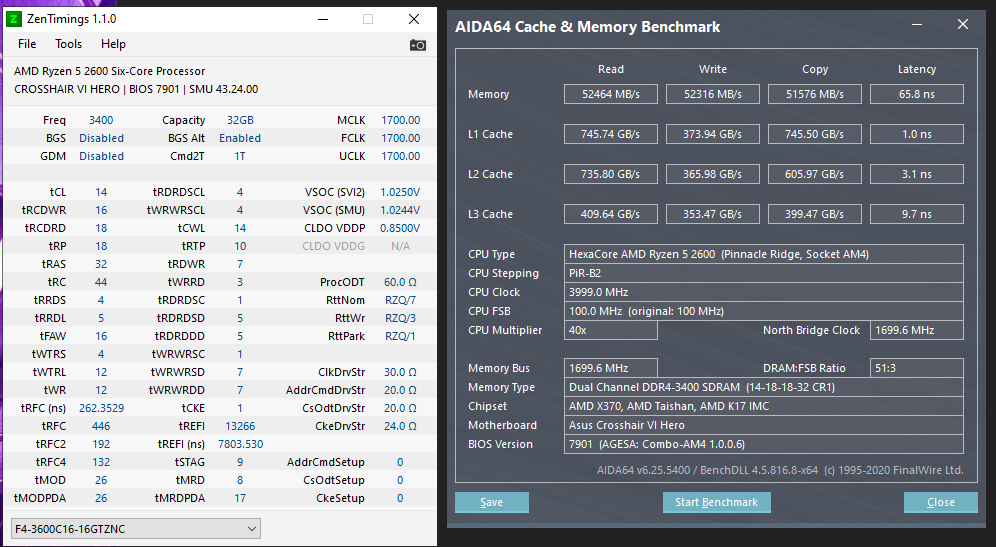Click the CPU FSB 100.0 MHz field
Image resolution: width=996 pixels, height=547 pixels.
click(x=764, y=311)
